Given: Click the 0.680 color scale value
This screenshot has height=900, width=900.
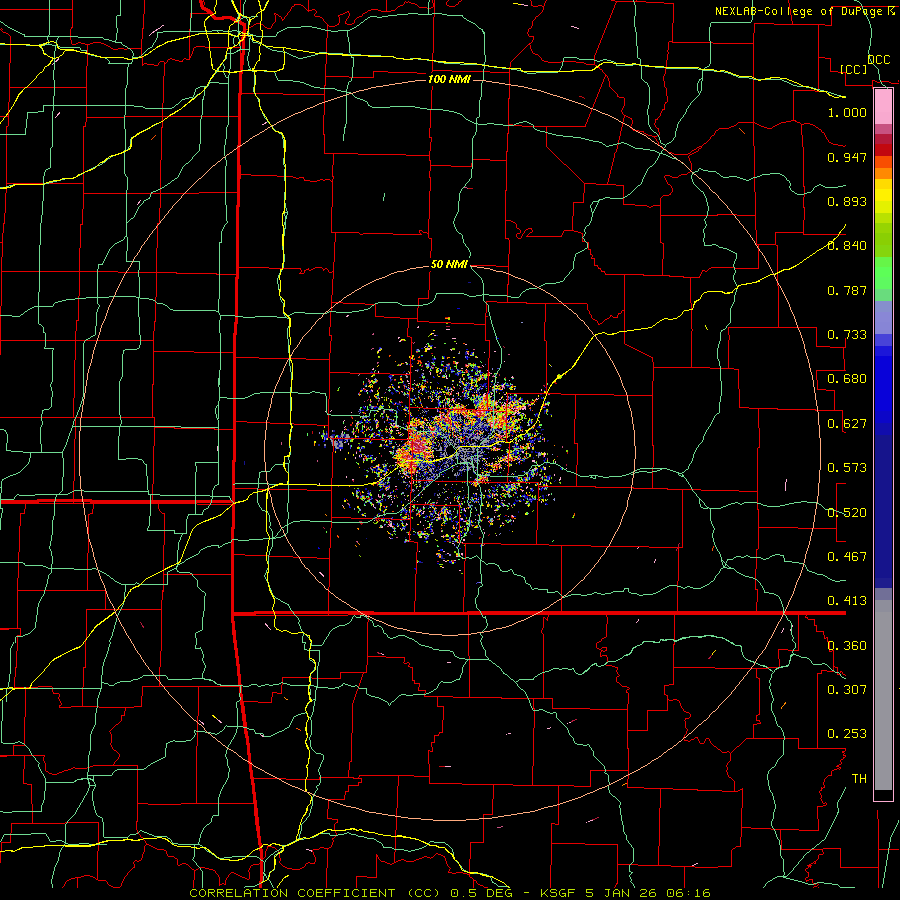Looking at the screenshot, I should point(847,379).
